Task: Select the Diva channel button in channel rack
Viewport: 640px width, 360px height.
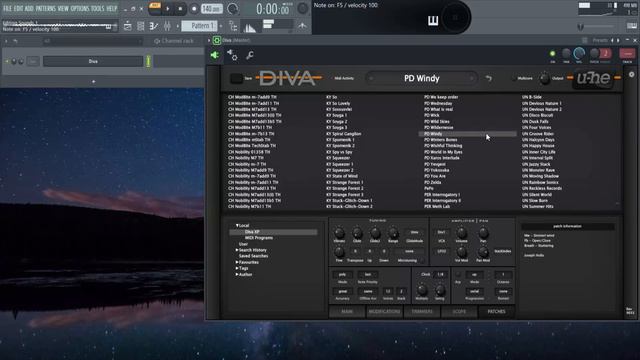Action: point(93,61)
